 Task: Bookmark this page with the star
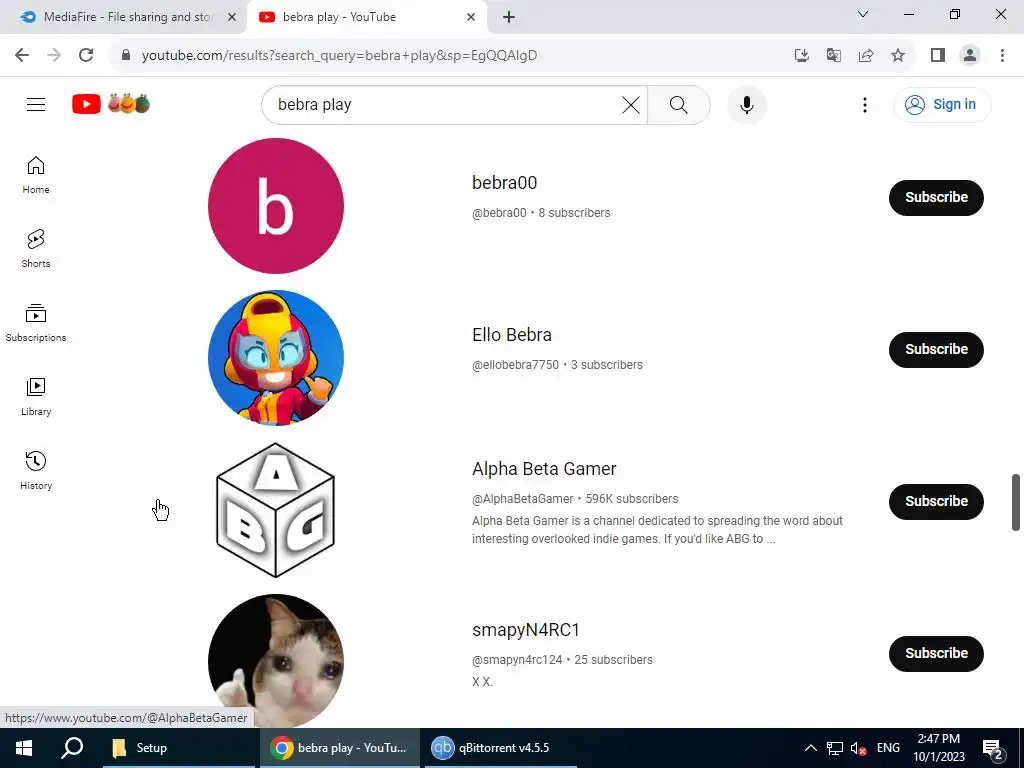(x=898, y=55)
